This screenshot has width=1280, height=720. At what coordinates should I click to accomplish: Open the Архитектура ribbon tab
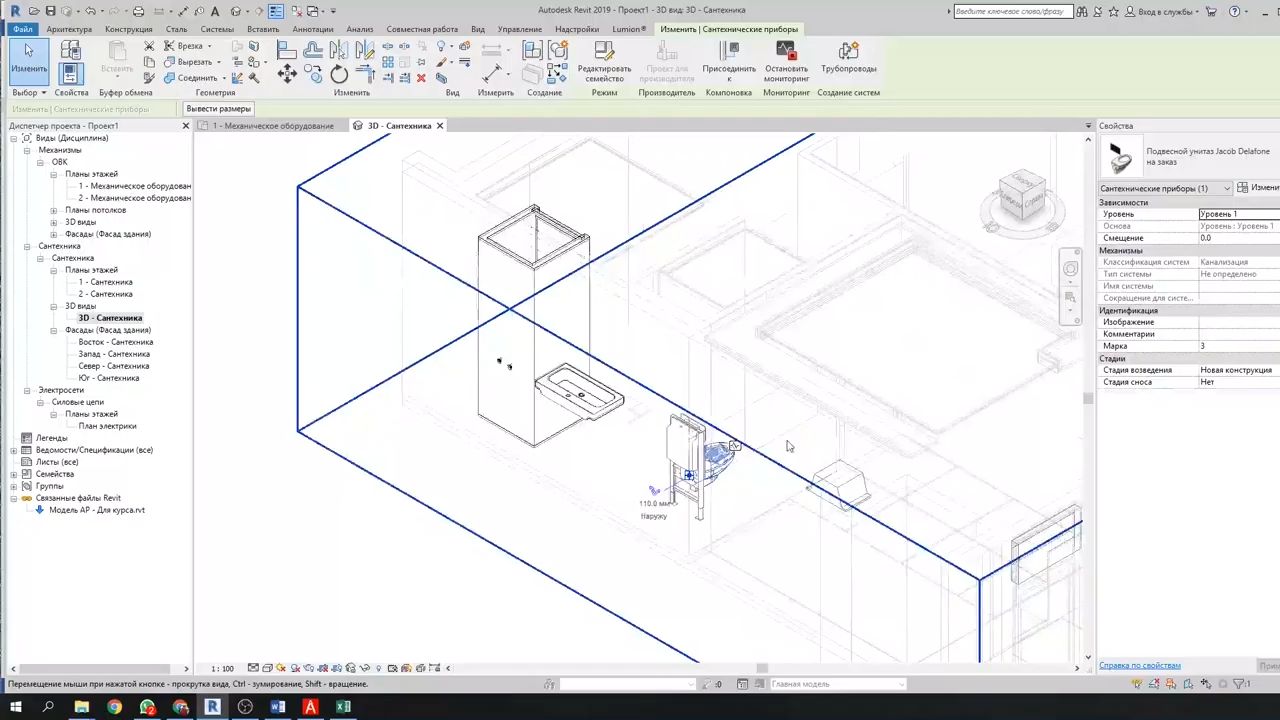(69, 29)
